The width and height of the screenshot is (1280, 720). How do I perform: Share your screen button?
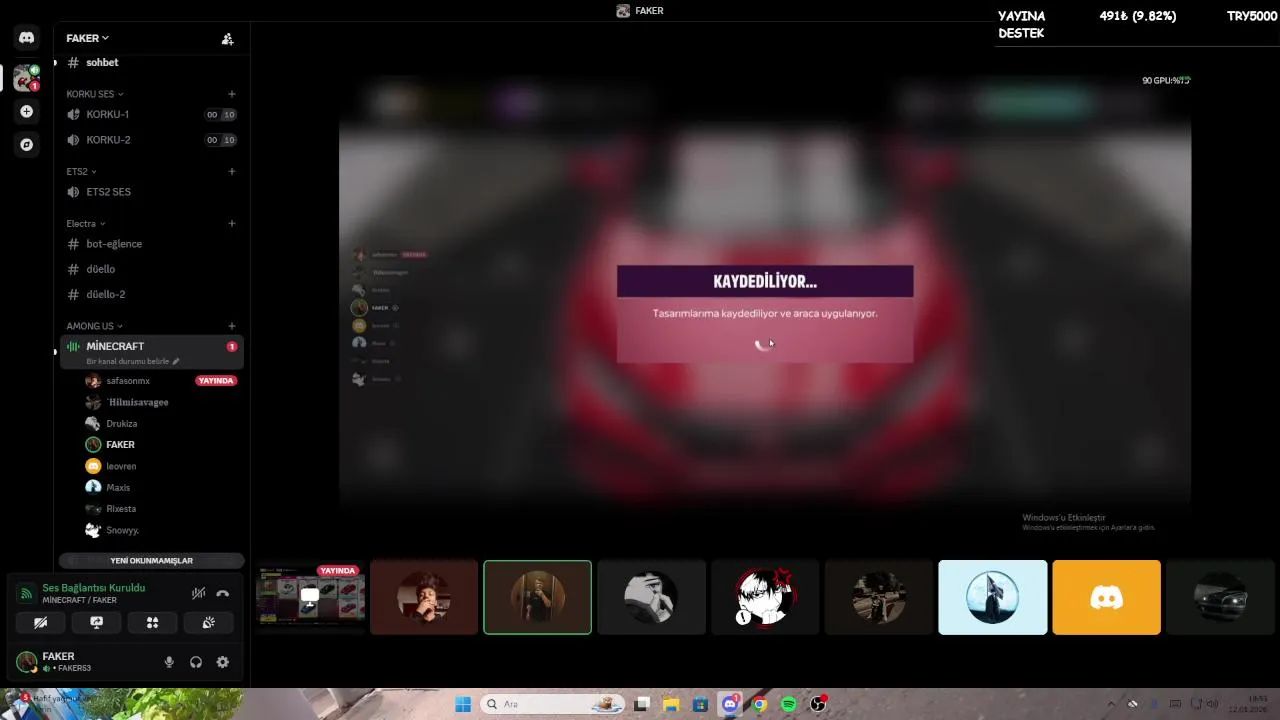(96, 622)
